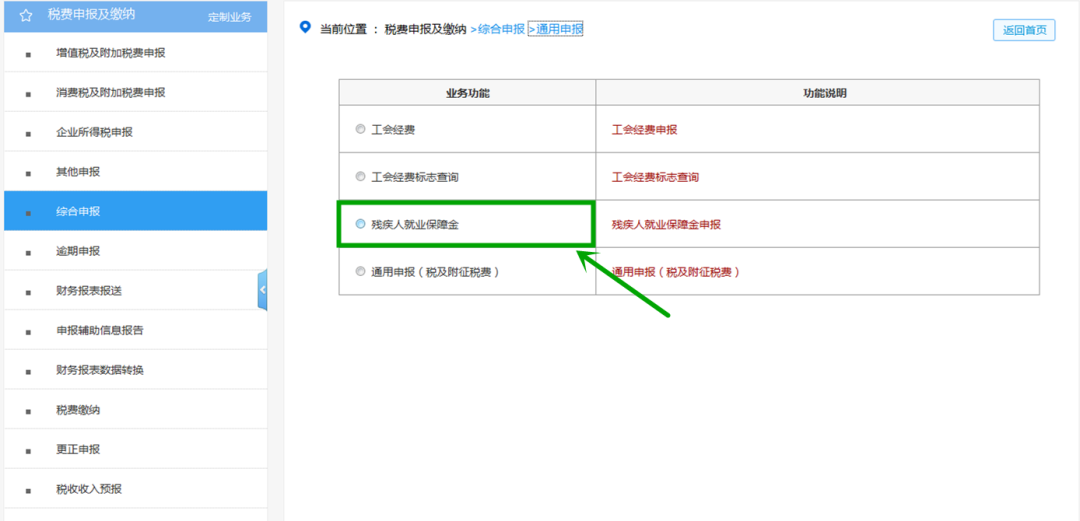Viewport: 1080px width, 521px height.
Task: Open 消费税及附加税费申报 menu item
Action: coord(136,92)
